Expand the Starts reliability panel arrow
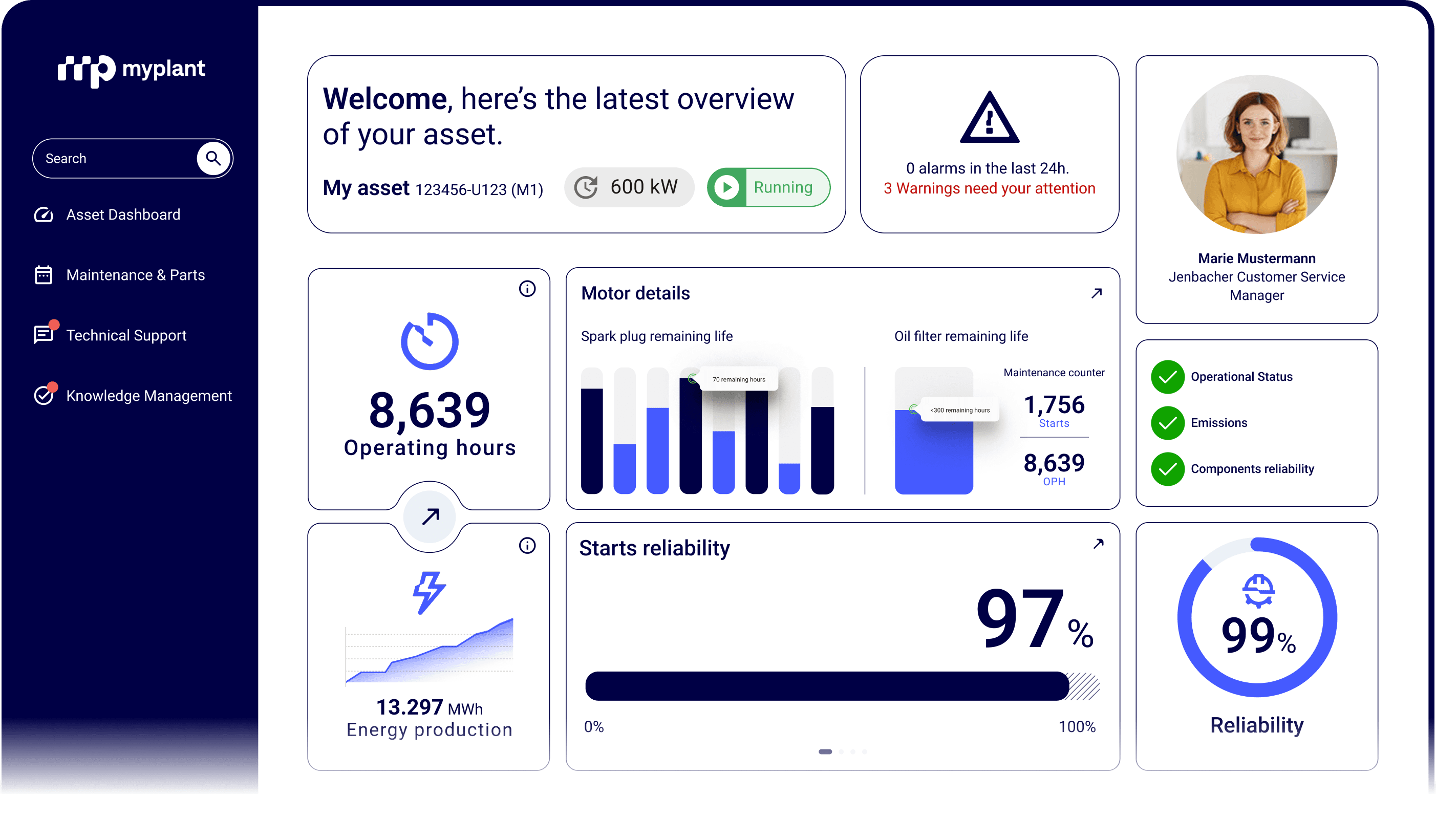 point(1098,544)
